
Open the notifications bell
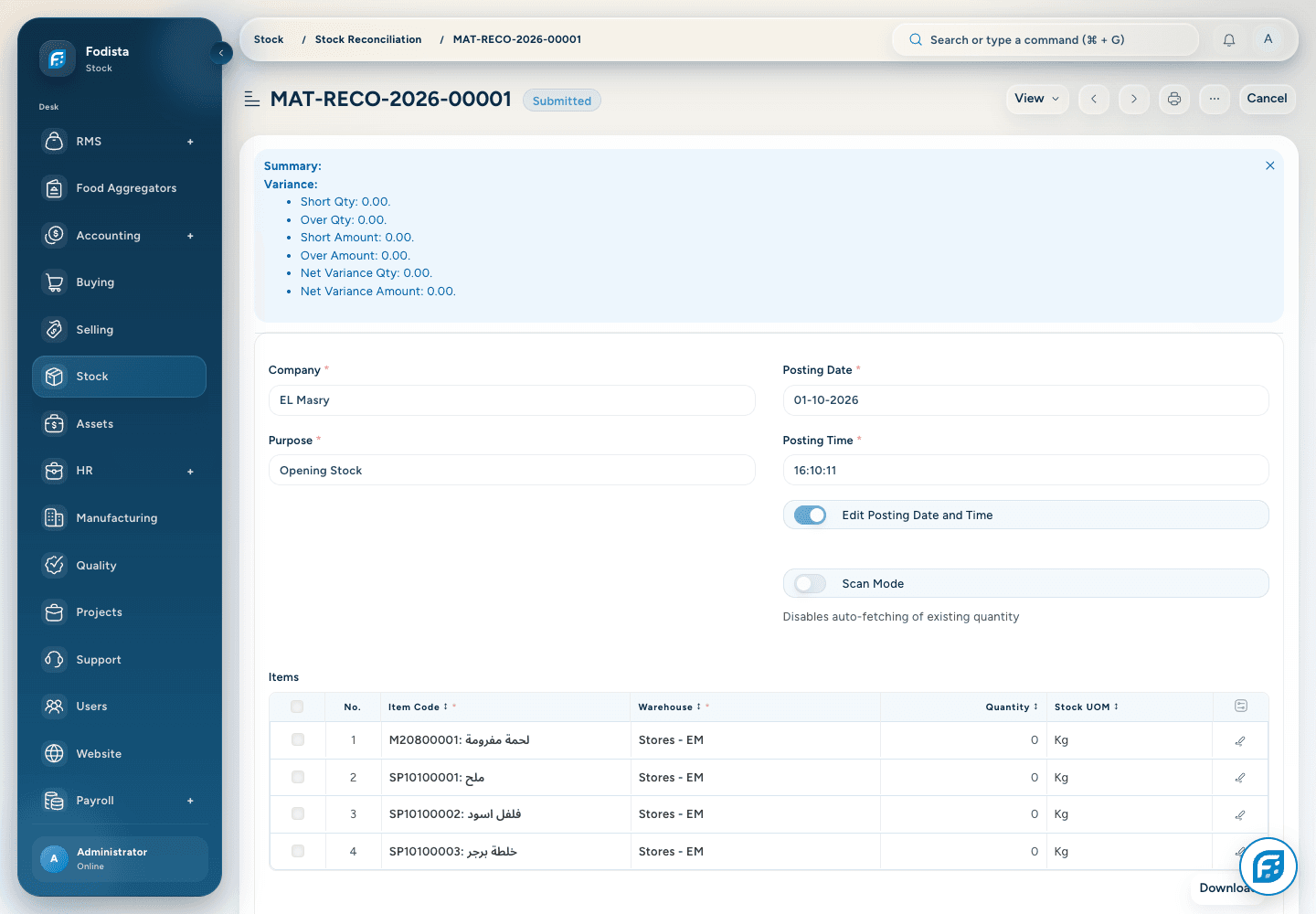click(1229, 39)
